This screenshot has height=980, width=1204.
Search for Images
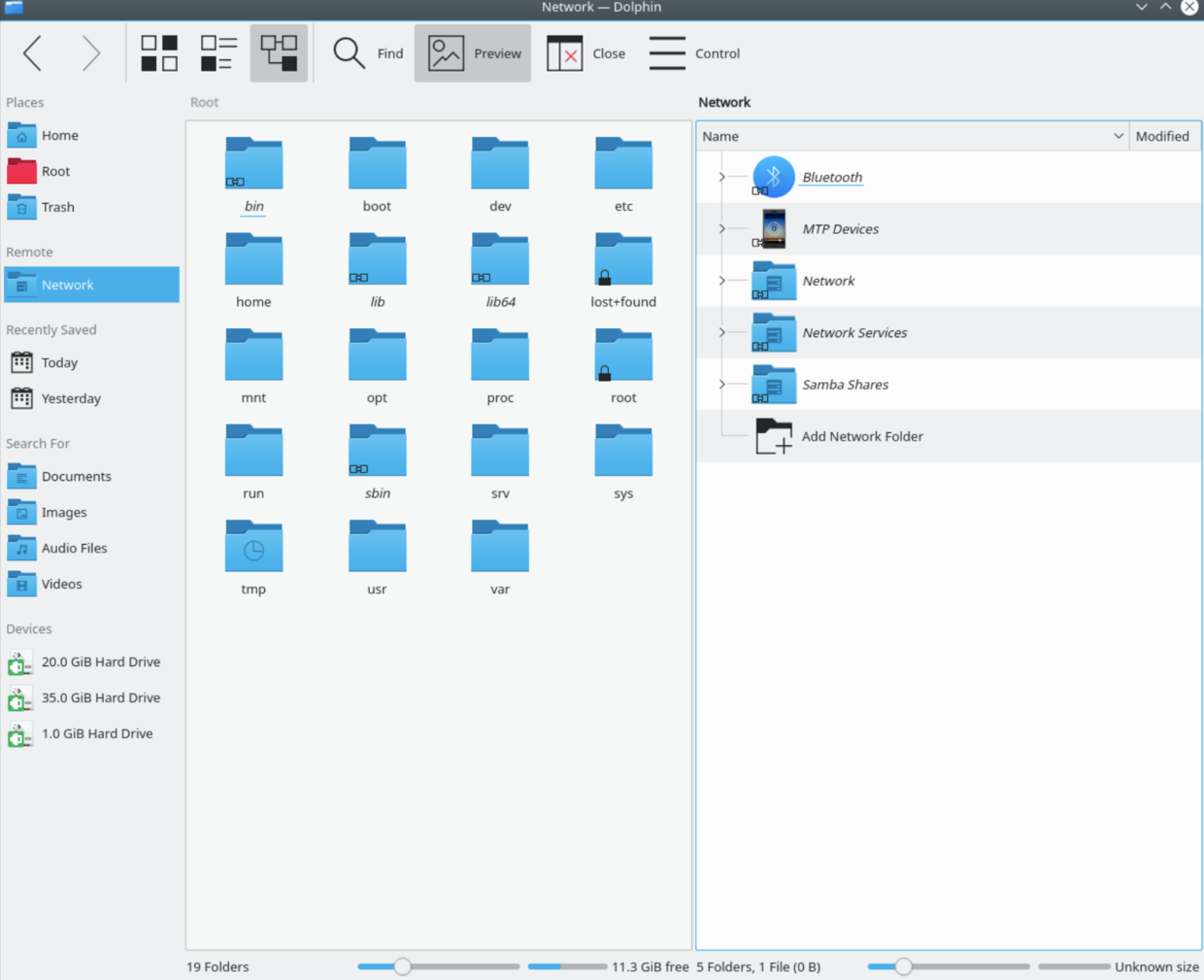[91, 513]
